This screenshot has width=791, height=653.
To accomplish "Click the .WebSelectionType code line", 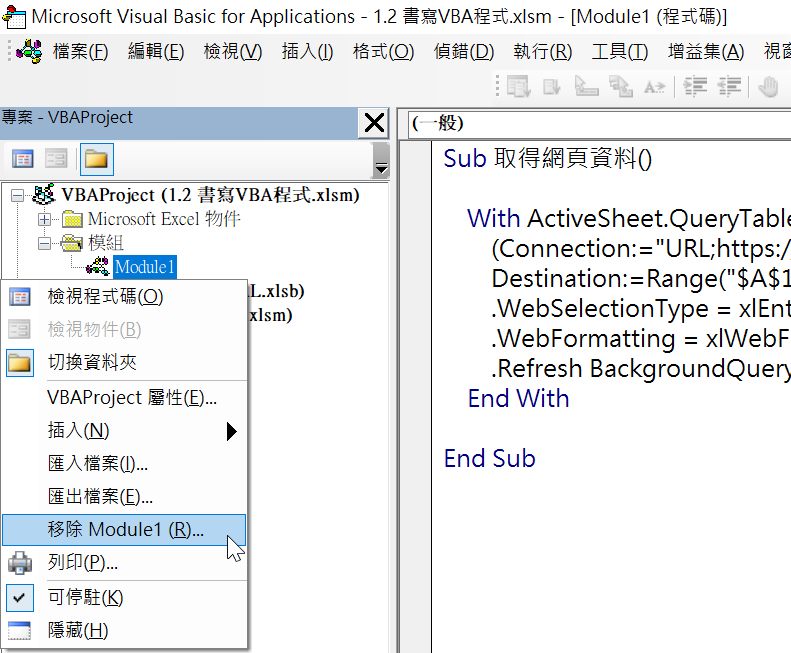I will pyautogui.click(x=641, y=309).
